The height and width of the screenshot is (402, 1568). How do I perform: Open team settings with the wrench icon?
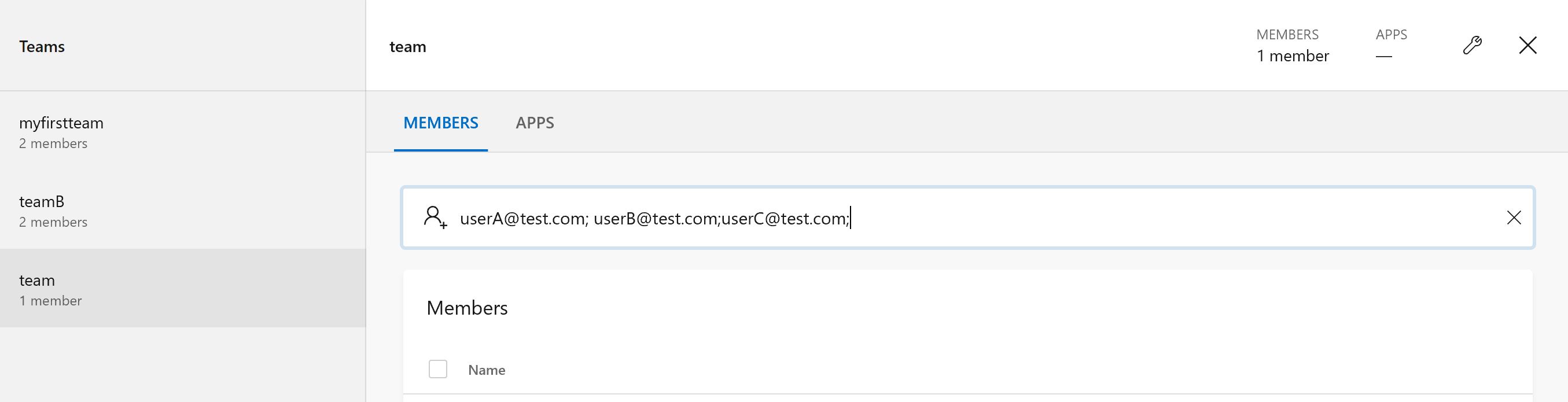coord(1473,45)
